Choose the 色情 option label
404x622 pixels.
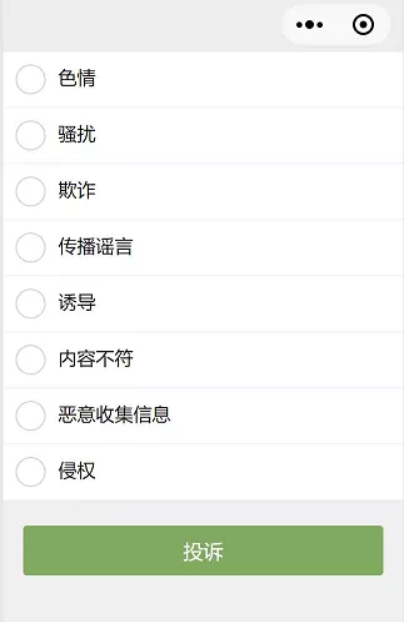pyautogui.click(x=77, y=78)
